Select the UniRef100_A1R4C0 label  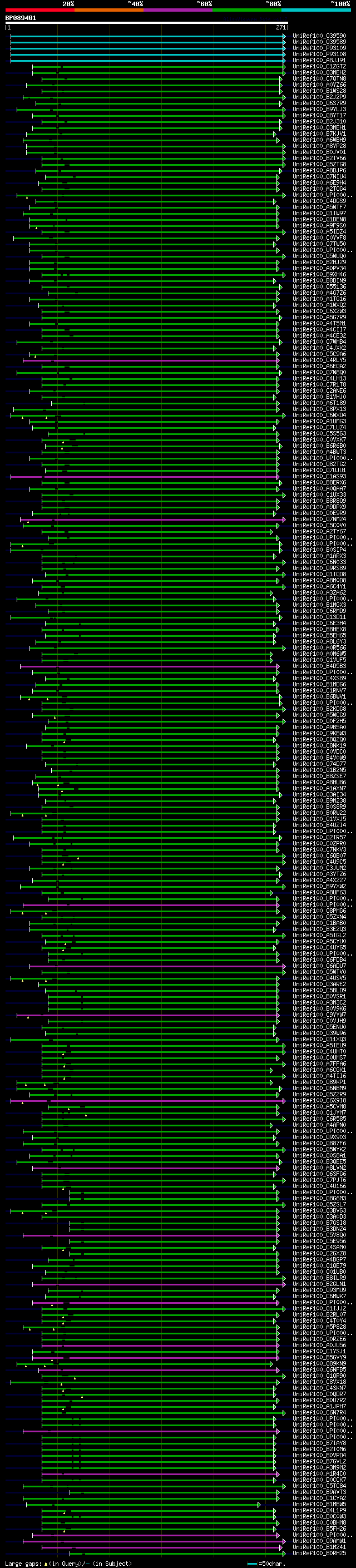[319, 1473]
